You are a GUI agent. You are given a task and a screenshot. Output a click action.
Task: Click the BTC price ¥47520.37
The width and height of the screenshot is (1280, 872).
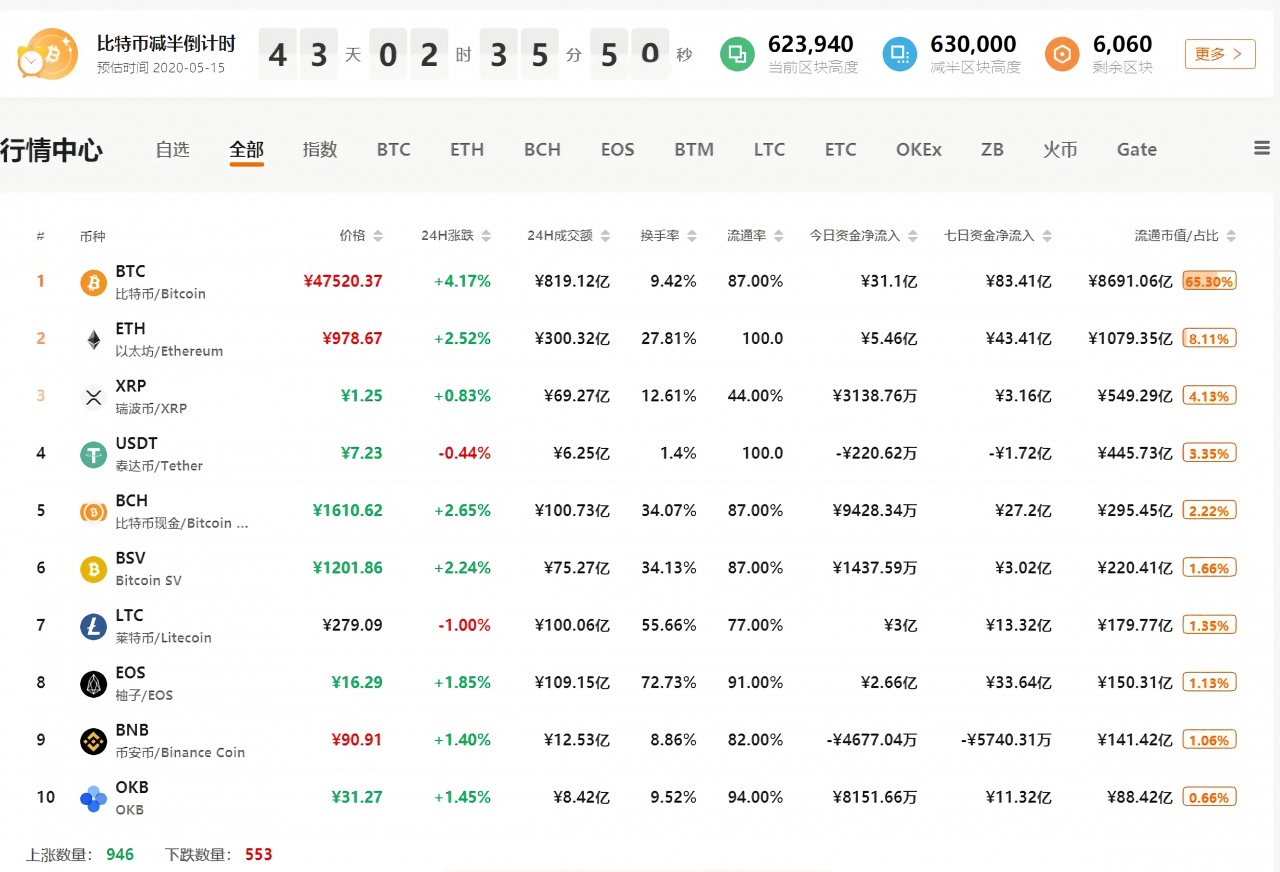[343, 281]
